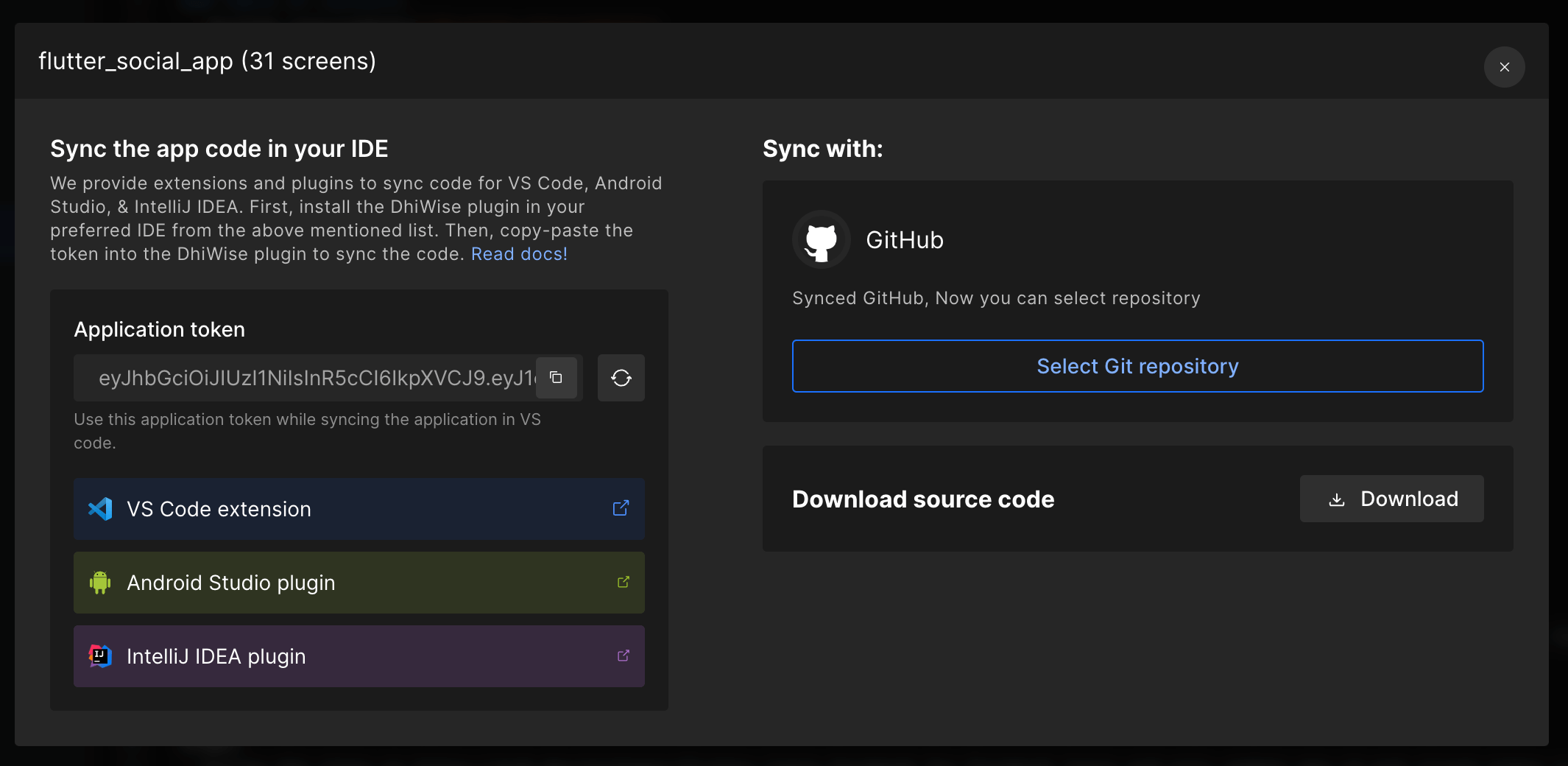This screenshot has width=1568, height=766.
Task: Click 'Synced GitHub, Now you can select repository' text
Action: click(996, 298)
